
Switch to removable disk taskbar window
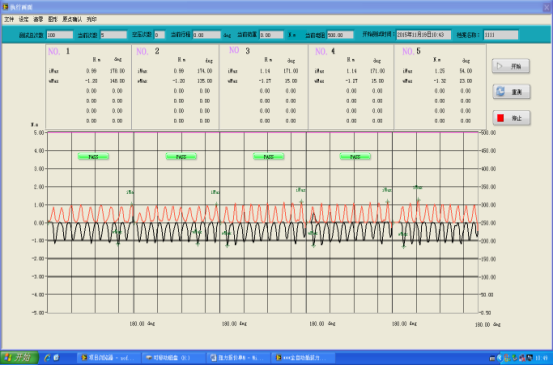click(x=174, y=358)
